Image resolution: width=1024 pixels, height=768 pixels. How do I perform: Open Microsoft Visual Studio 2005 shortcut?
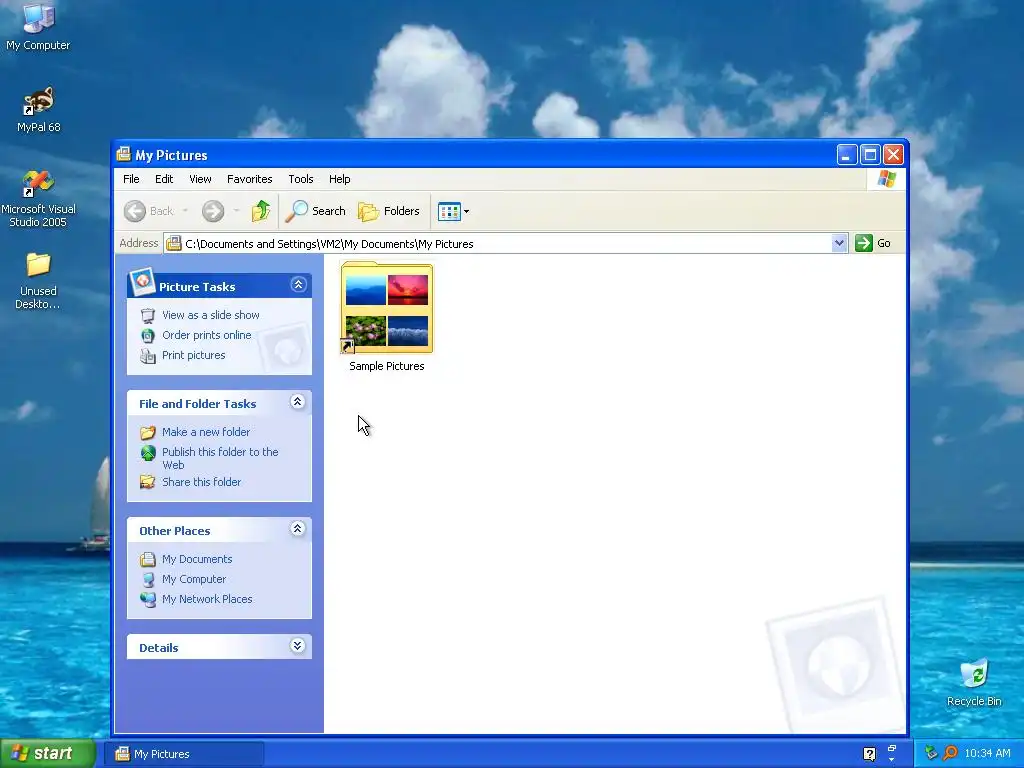38,199
